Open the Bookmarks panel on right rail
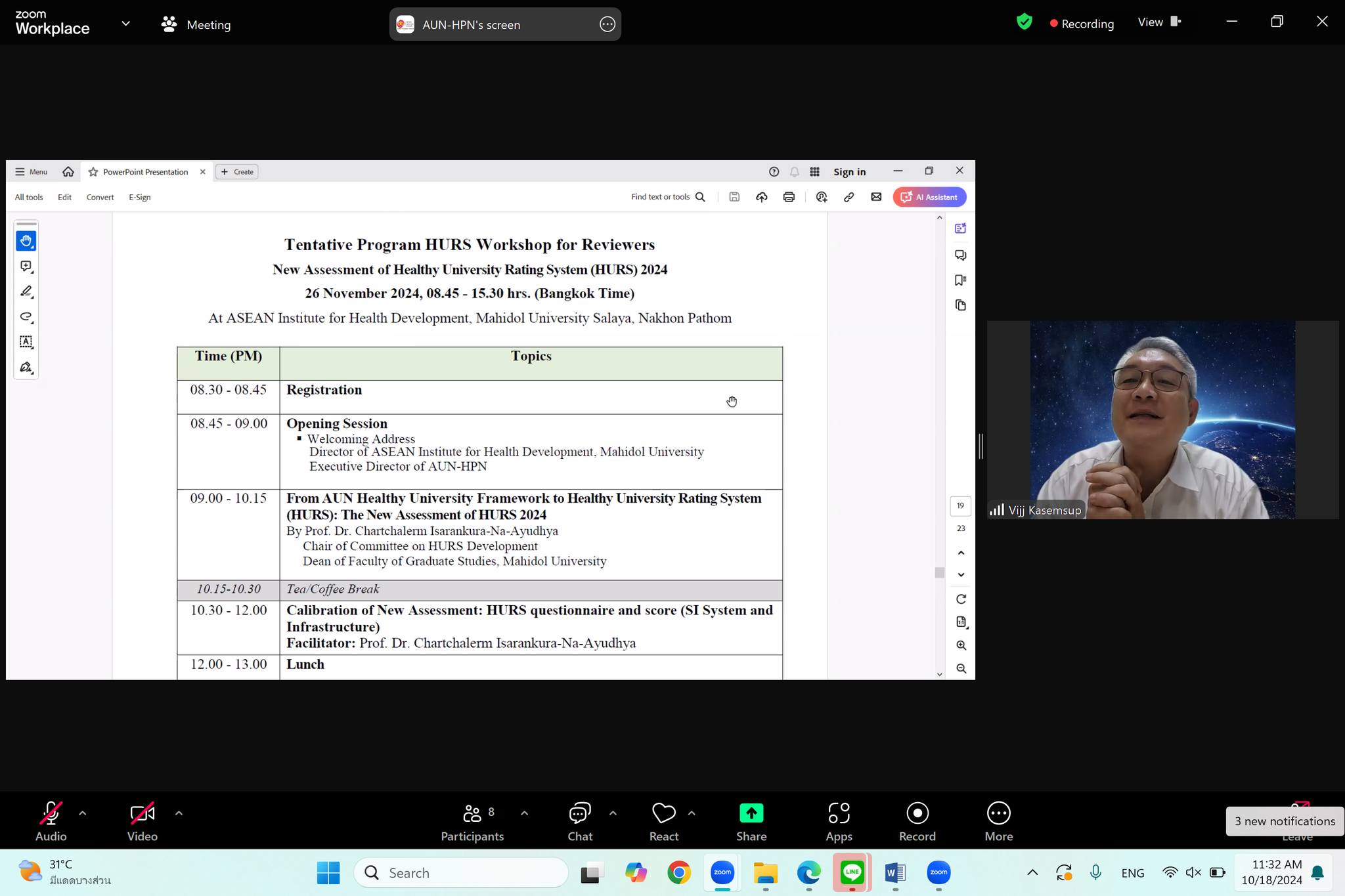Screen dimensions: 1345x896 pos(961,280)
